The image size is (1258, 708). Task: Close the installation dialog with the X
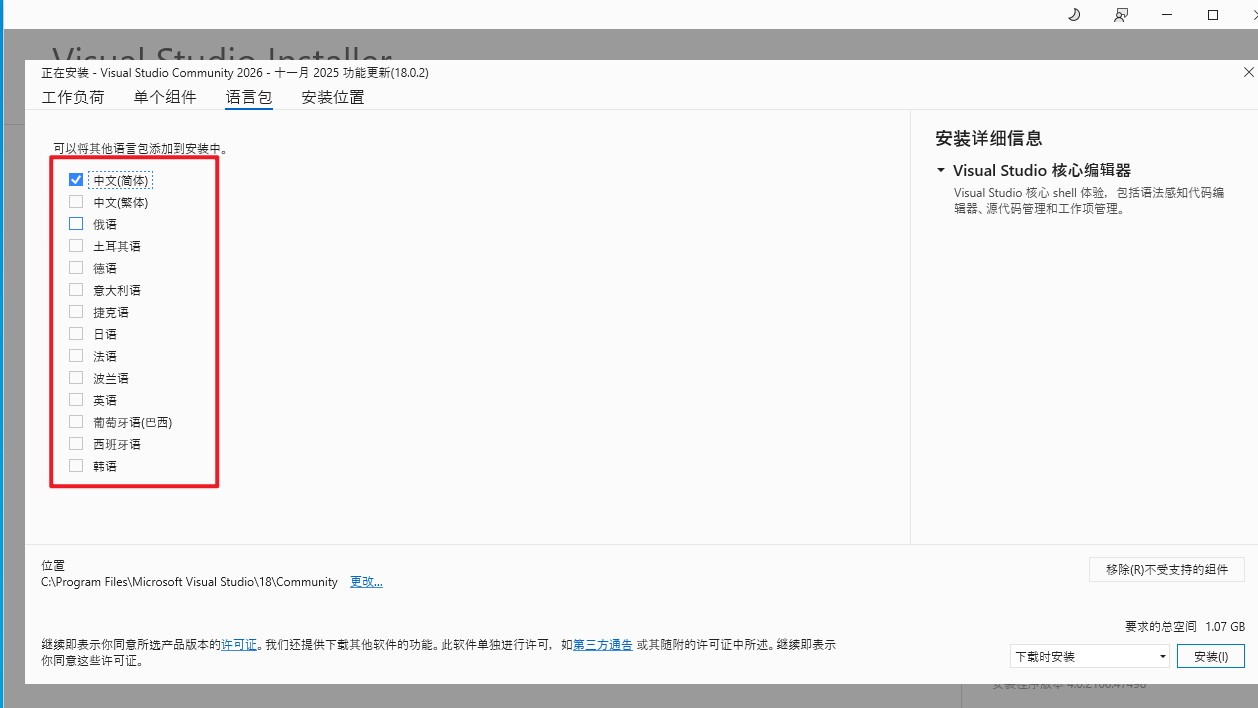coord(1248,73)
